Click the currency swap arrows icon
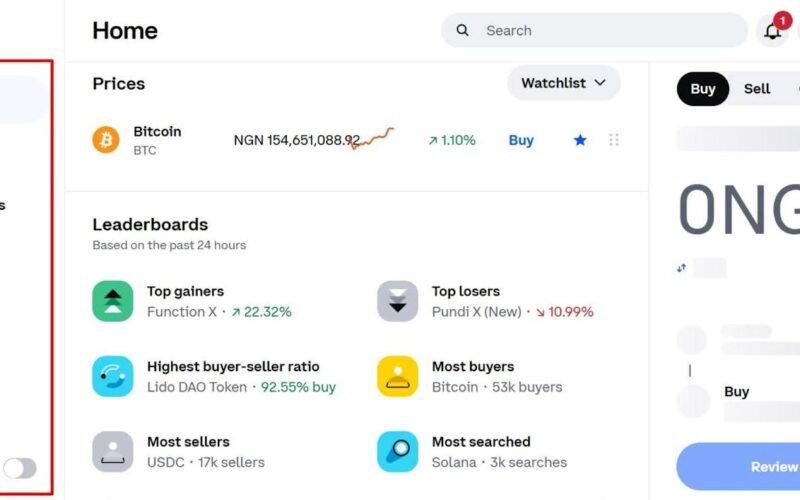 [682, 268]
